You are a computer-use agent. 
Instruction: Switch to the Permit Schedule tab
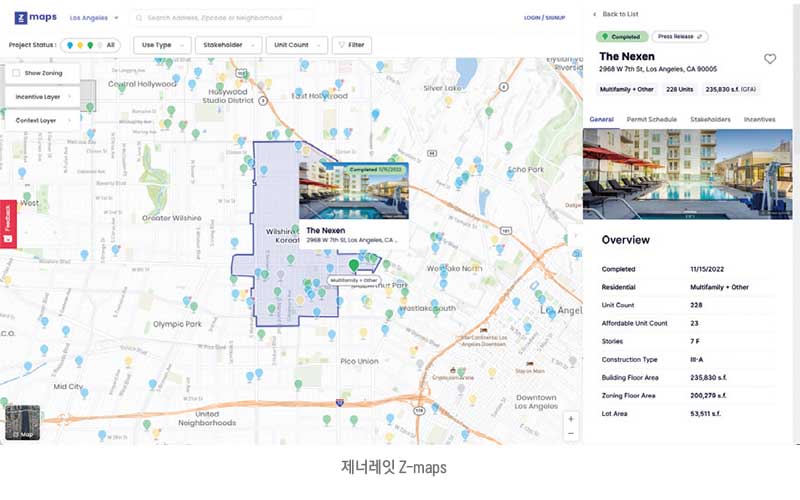pos(652,119)
